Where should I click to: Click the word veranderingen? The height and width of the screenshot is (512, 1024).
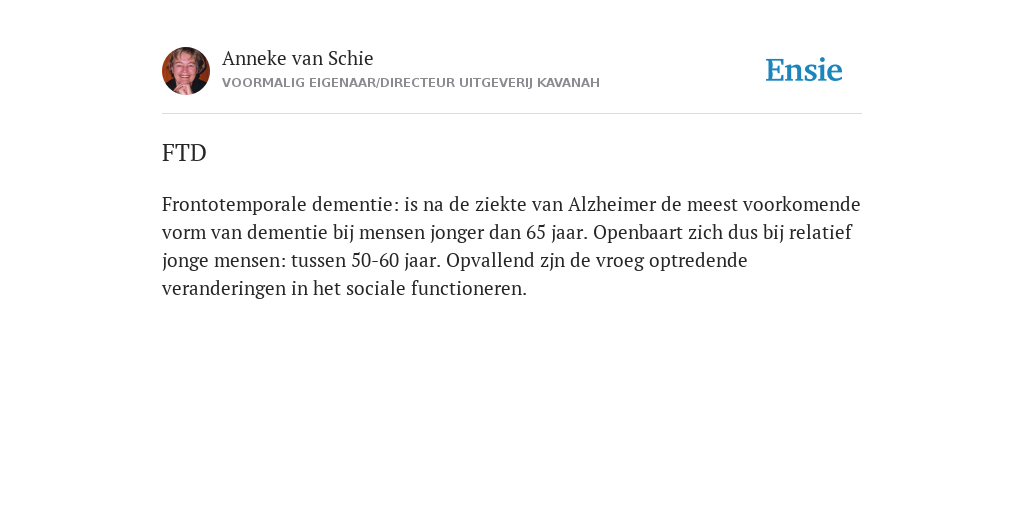pyautogui.click(x=224, y=289)
